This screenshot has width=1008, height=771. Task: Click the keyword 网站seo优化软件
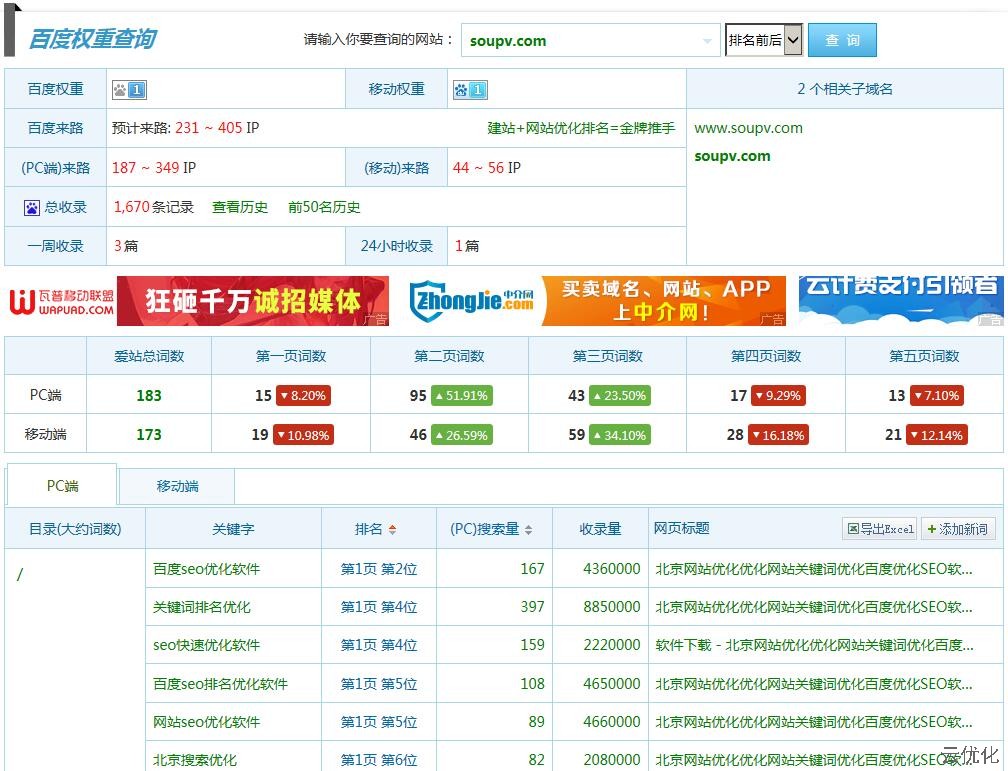206,721
